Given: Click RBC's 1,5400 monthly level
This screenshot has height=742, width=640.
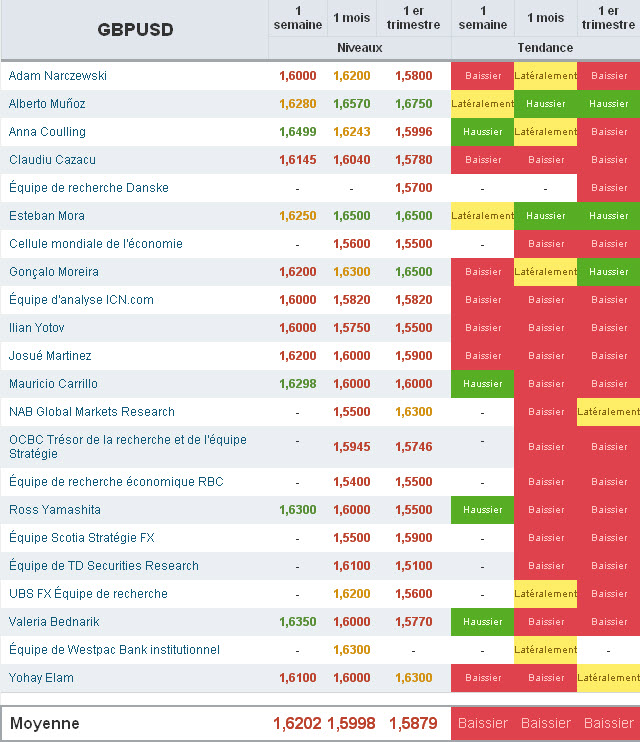Looking at the screenshot, I should pyautogui.click(x=352, y=482).
